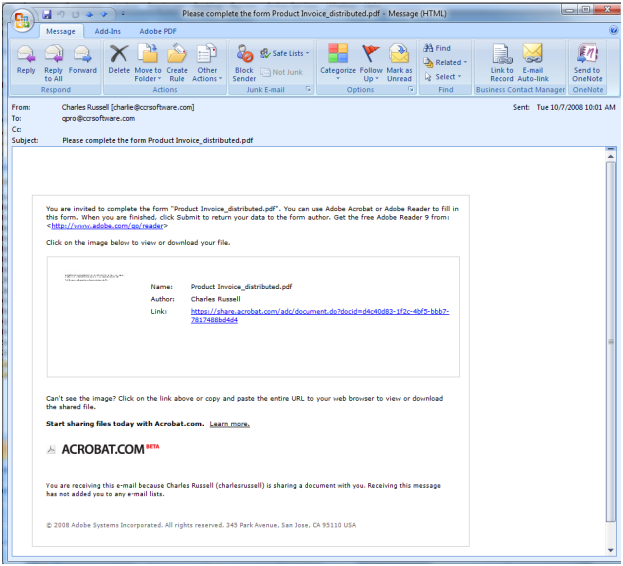623x566 pixels.
Task: Click Link to Record icon
Action: click(x=502, y=63)
